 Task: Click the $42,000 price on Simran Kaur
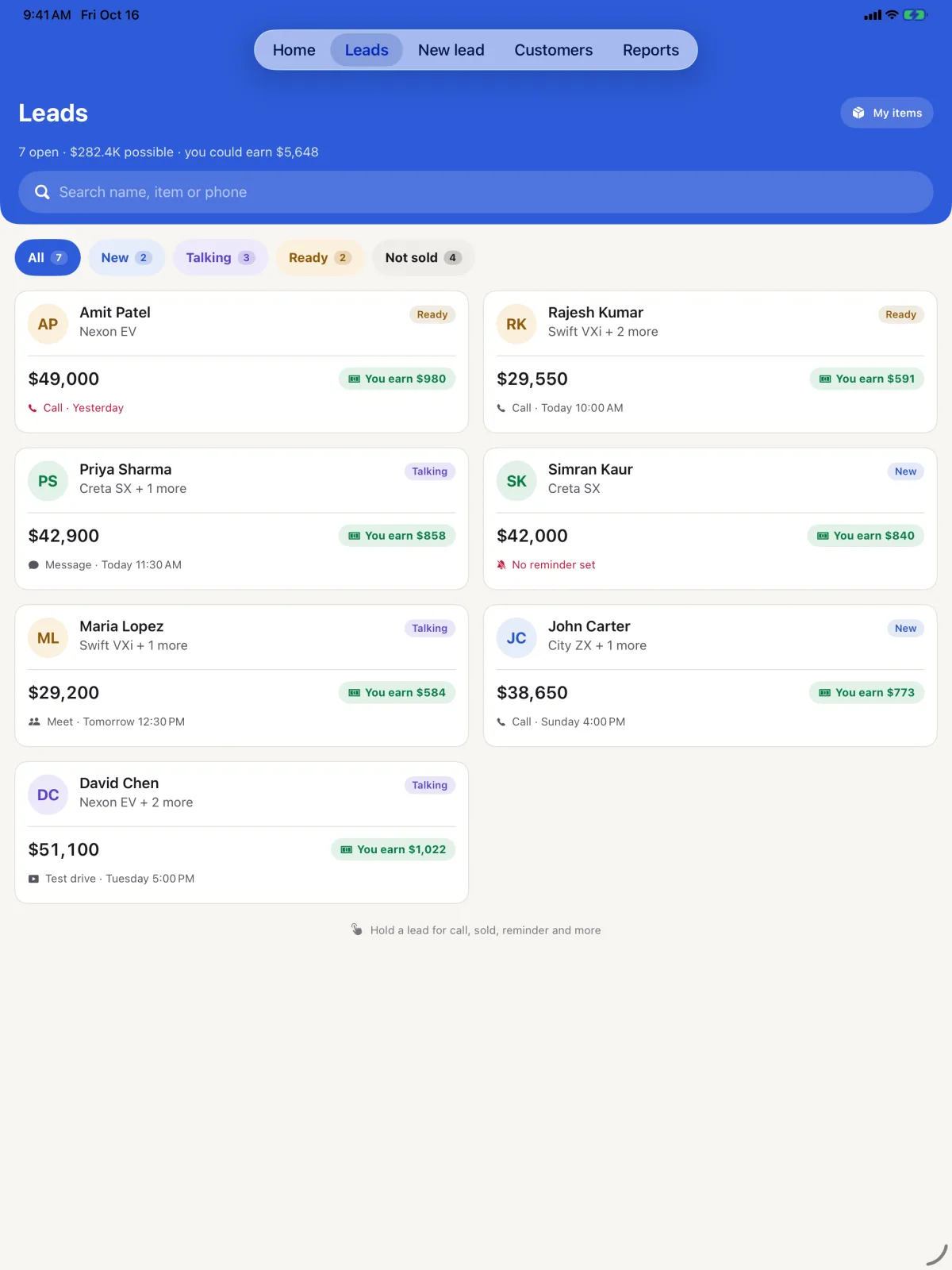[x=532, y=536]
